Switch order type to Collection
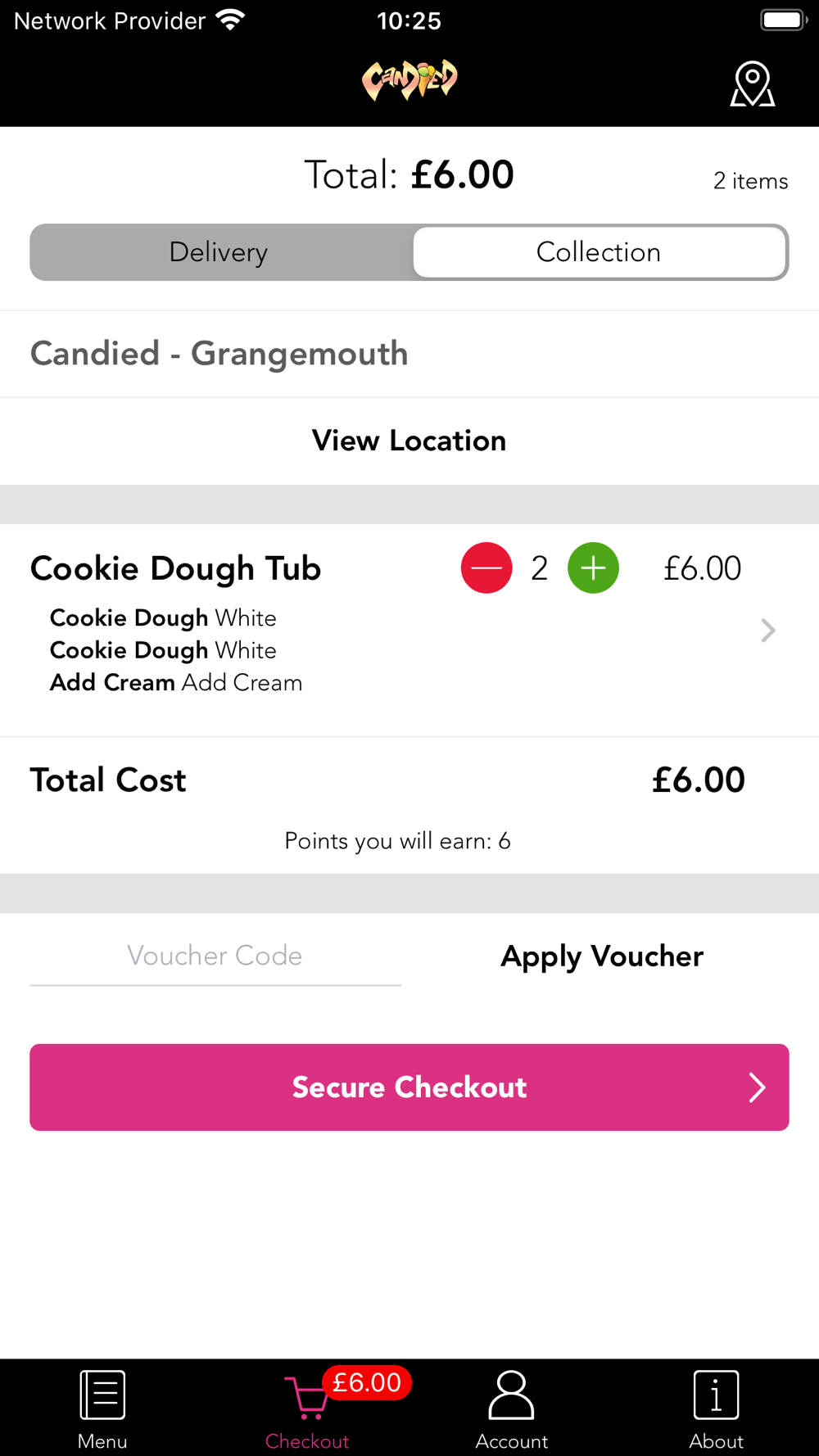 coord(599,252)
